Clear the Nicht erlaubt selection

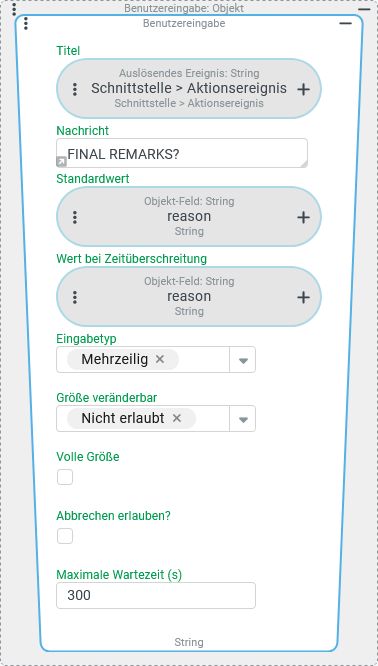point(177,418)
